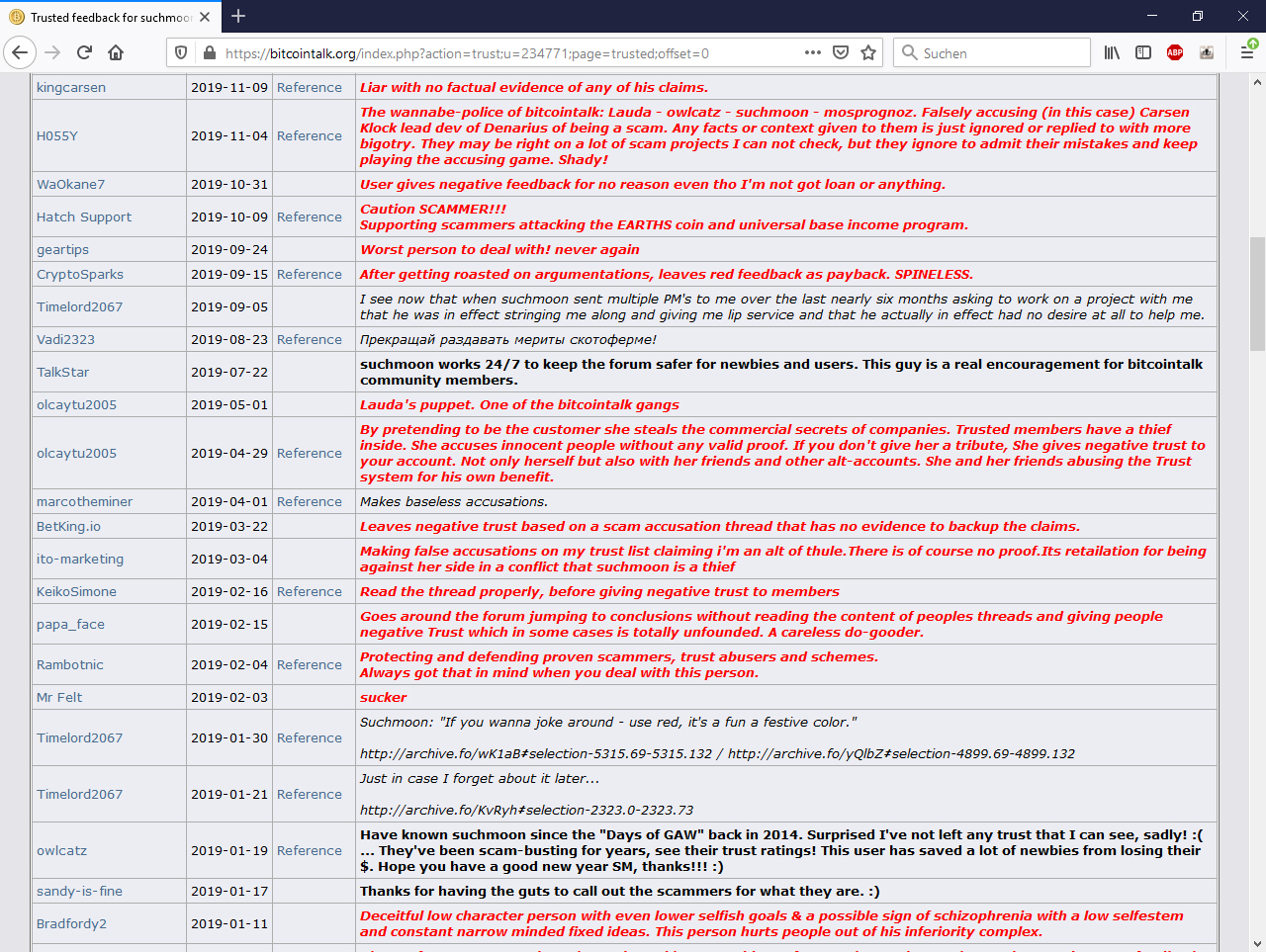Click the forward navigation arrow
The image size is (1266, 952).
[52, 52]
